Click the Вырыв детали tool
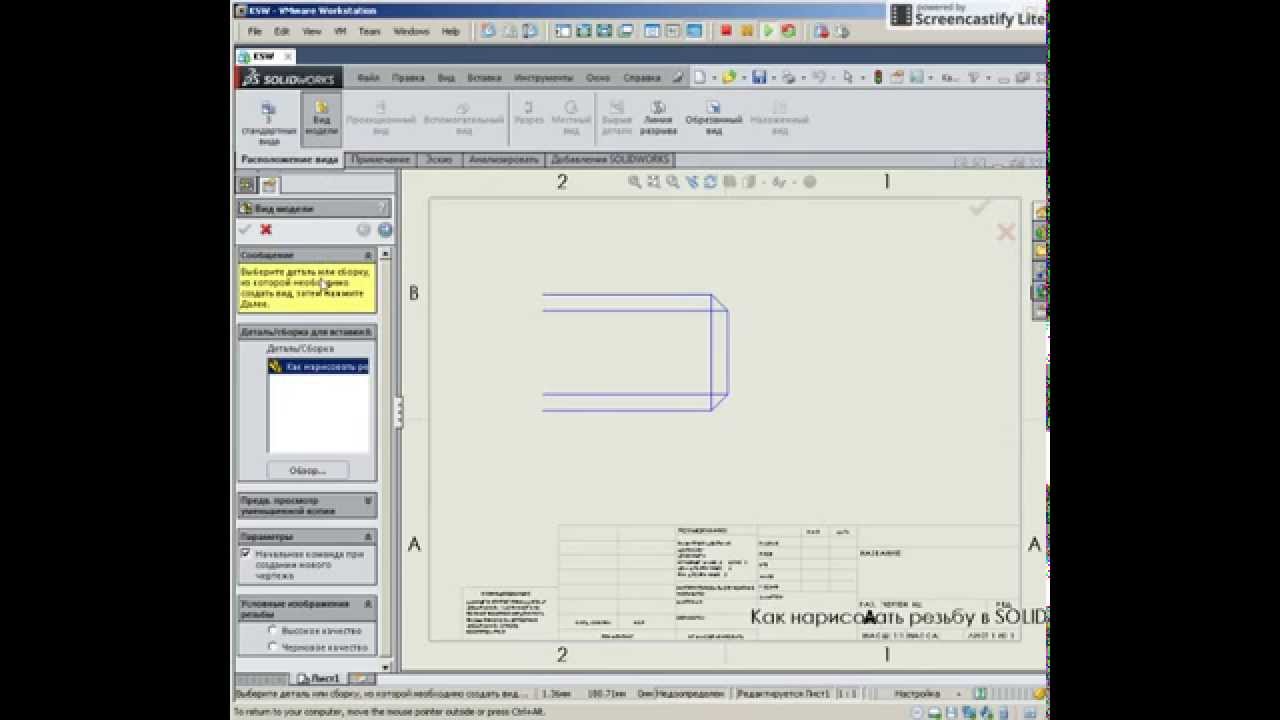This screenshot has width=1280, height=720. (x=617, y=118)
